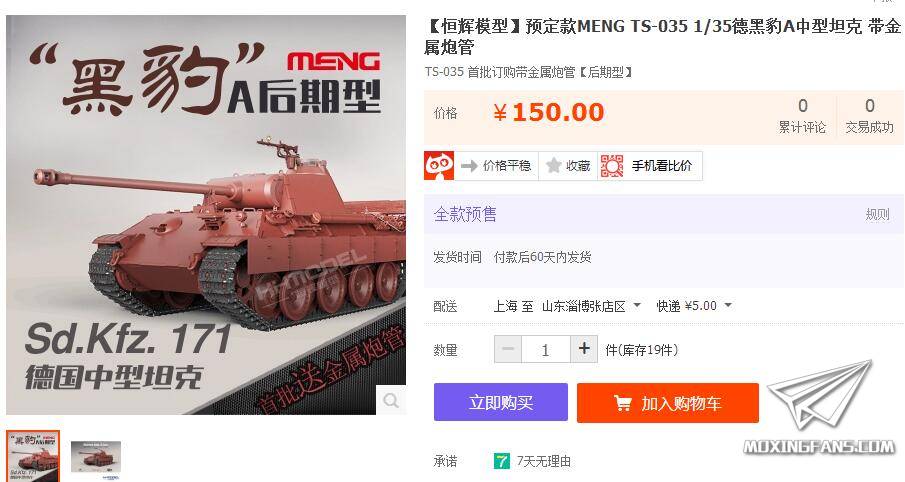Click the 累计评论 review count

click(802, 116)
